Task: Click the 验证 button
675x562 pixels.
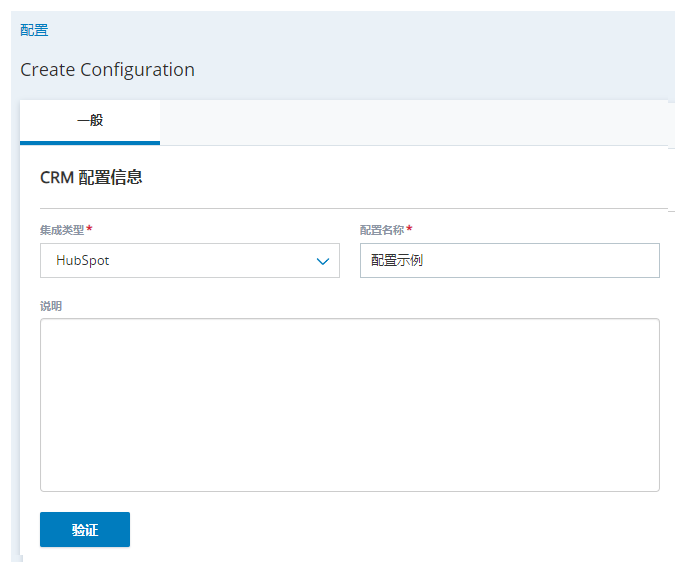Action: [x=85, y=529]
